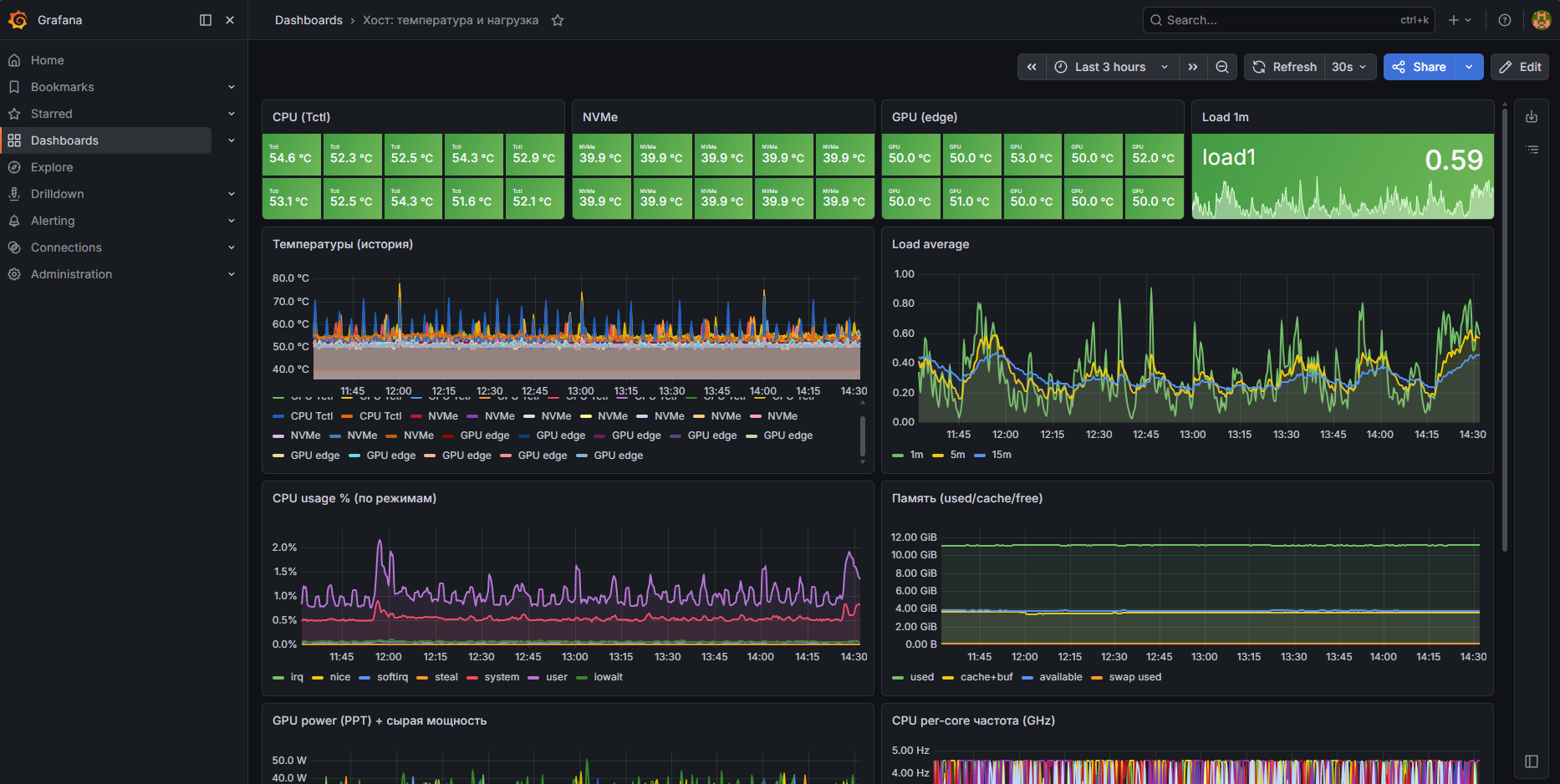Open Starred in sidebar

pyautogui.click(x=52, y=114)
